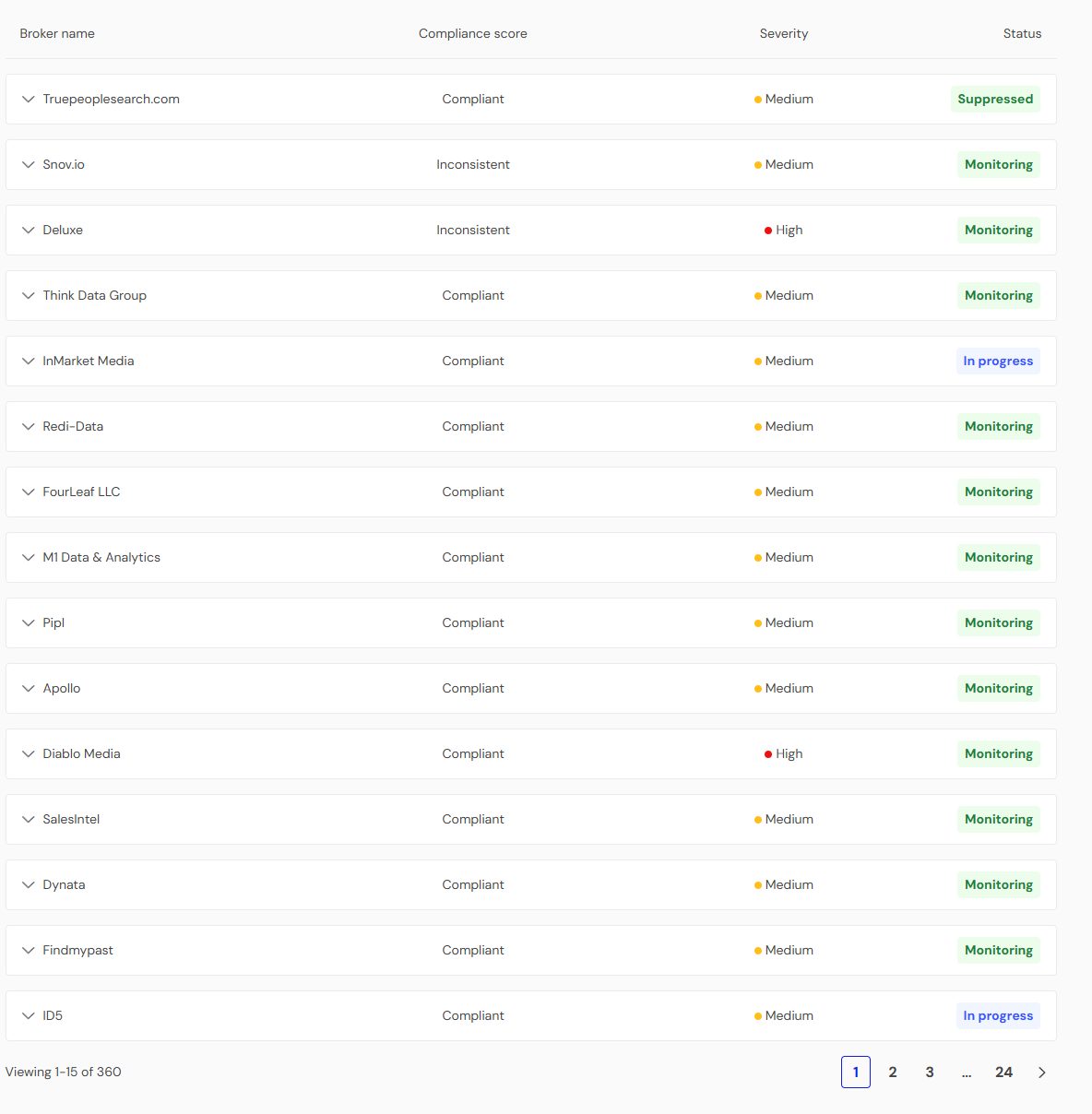Click the SalesIntel broker name
Viewport: 1092px width, 1114px height.
pos(71,819)
